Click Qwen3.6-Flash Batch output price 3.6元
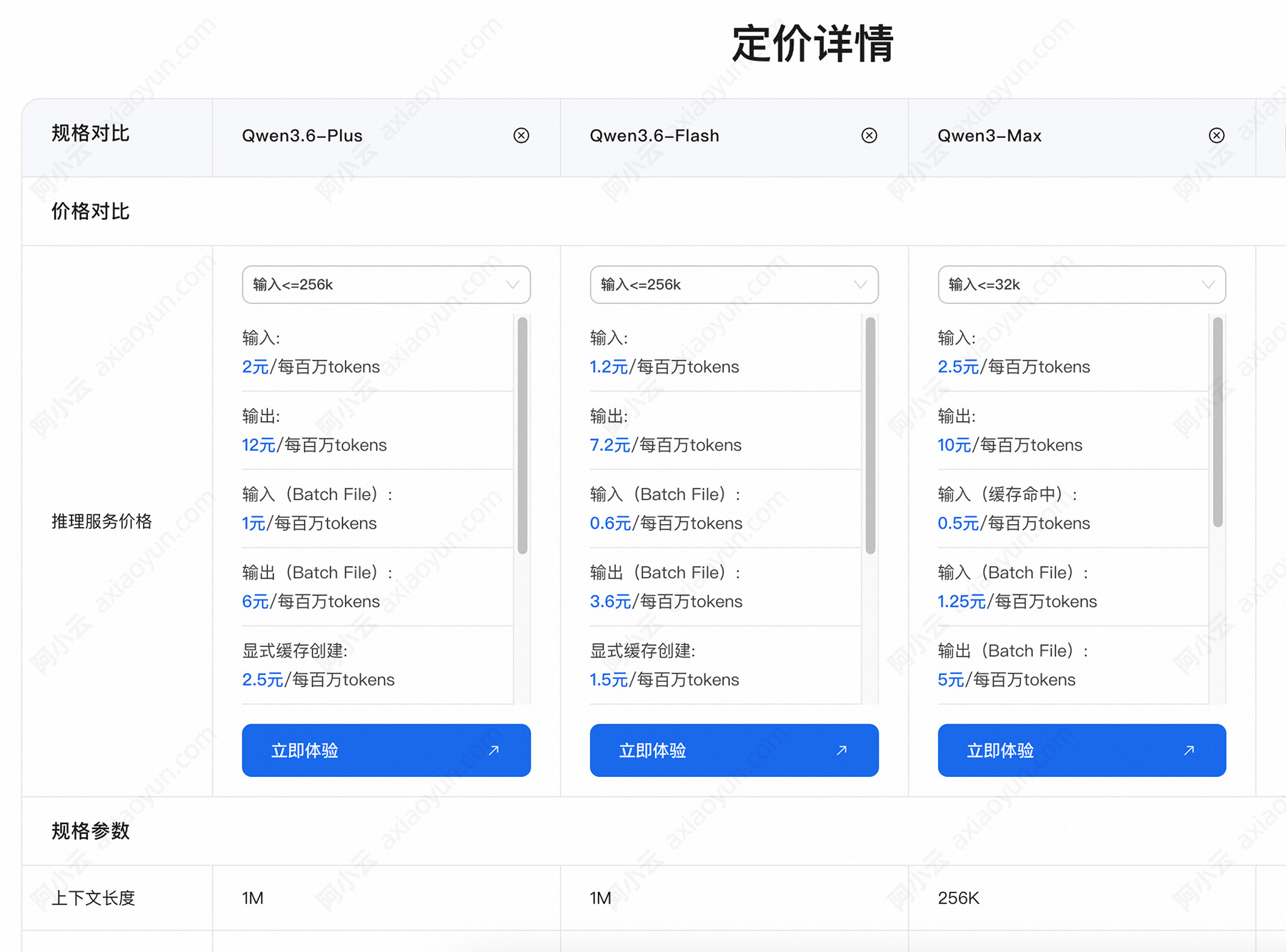The height and width of the screenshot is (952, 1286). [611, 602]
